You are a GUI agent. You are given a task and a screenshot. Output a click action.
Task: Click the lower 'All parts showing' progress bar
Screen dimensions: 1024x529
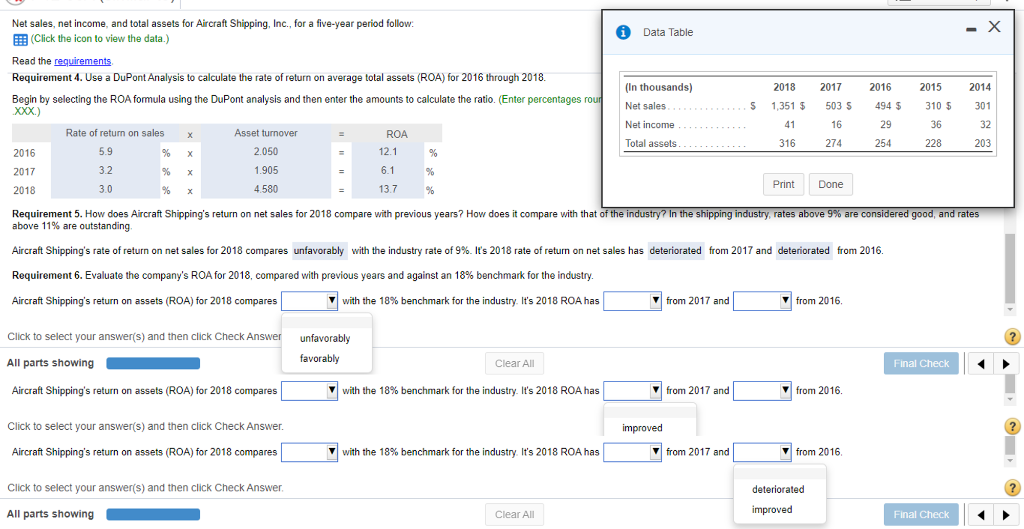tap(153, 514)
